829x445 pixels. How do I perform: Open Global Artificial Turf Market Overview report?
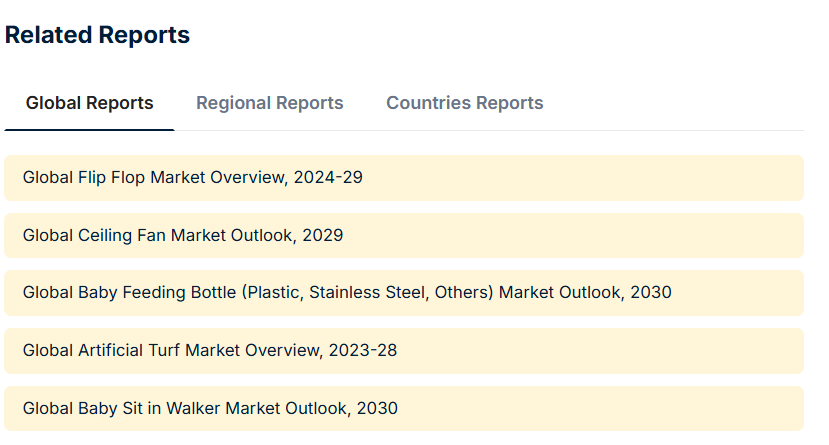point(210,350)
